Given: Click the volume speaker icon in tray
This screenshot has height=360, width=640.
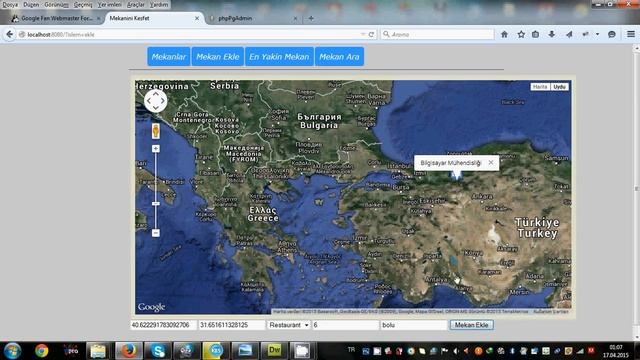Looking at the screenshot, I should (456, 351).
